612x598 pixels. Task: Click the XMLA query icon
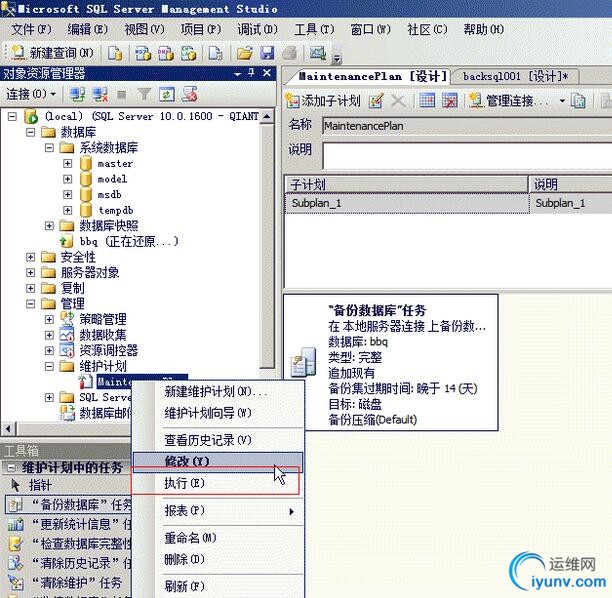189,53
